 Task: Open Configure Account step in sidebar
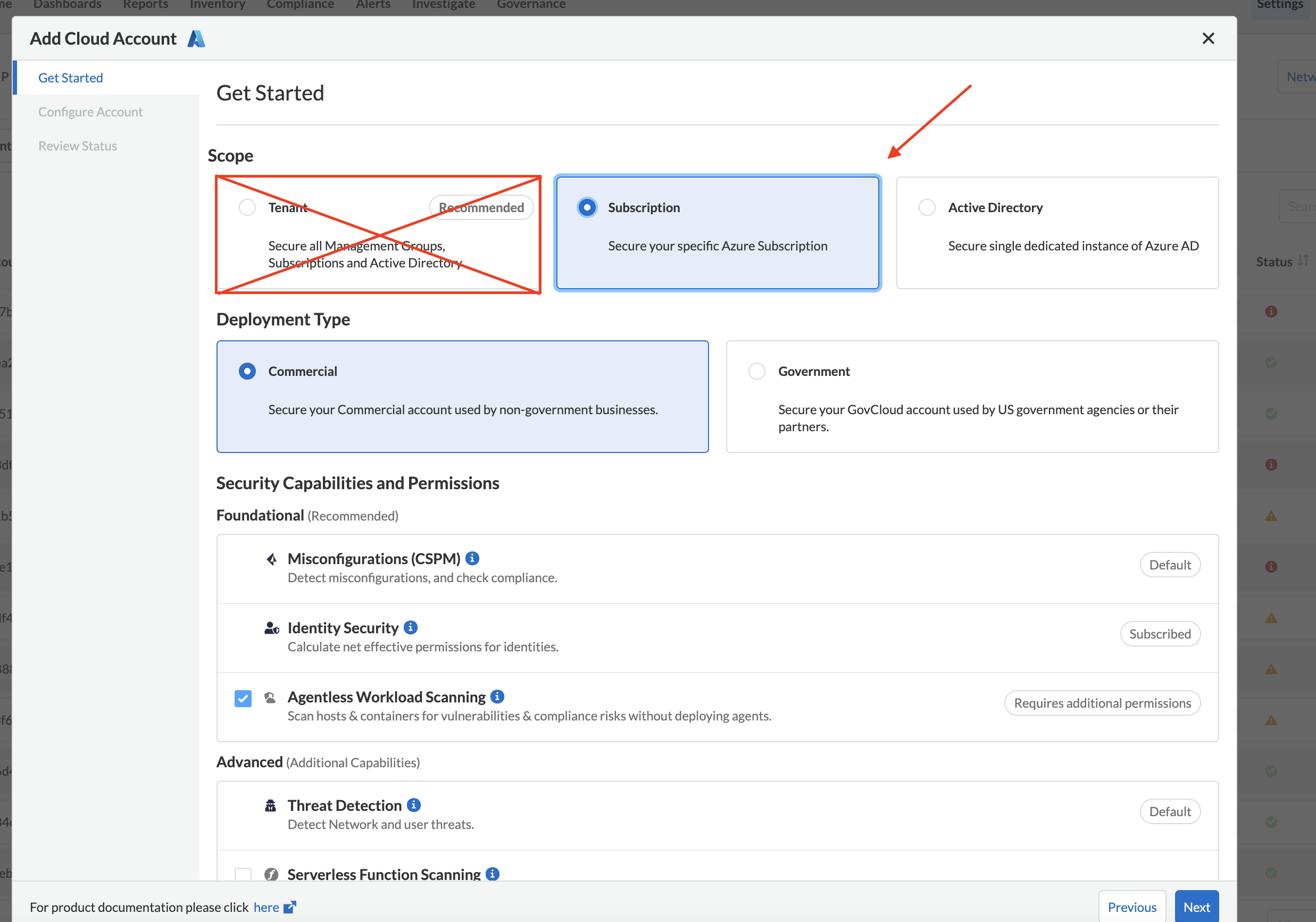90,112
